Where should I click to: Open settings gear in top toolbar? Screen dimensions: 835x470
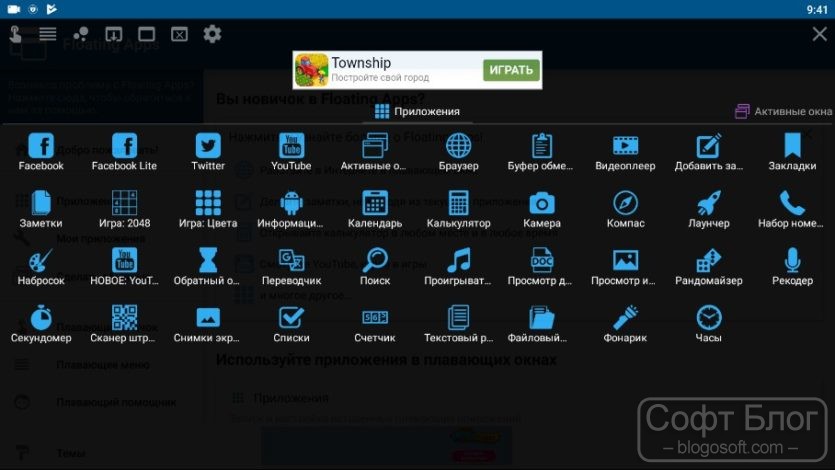point(212,34)
